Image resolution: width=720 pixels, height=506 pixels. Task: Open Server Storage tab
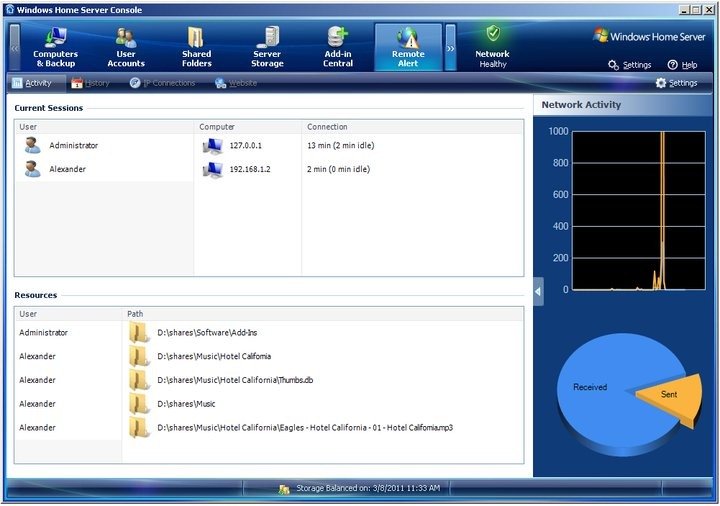(x=267, y=47)
